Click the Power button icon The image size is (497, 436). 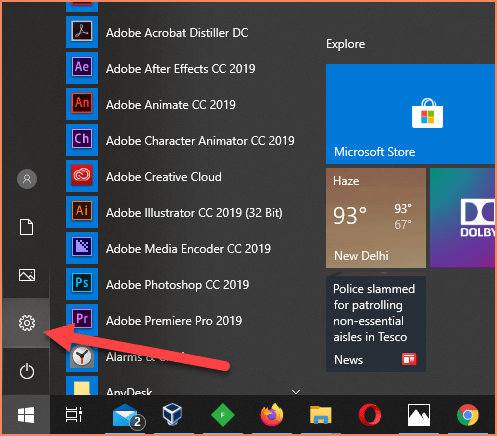point(27,371)
